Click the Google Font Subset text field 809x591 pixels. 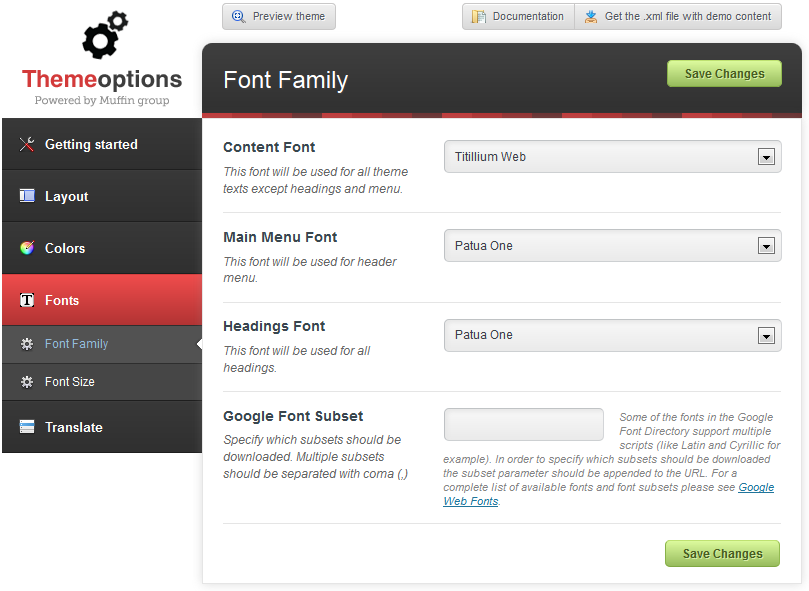tap(524, 424)
